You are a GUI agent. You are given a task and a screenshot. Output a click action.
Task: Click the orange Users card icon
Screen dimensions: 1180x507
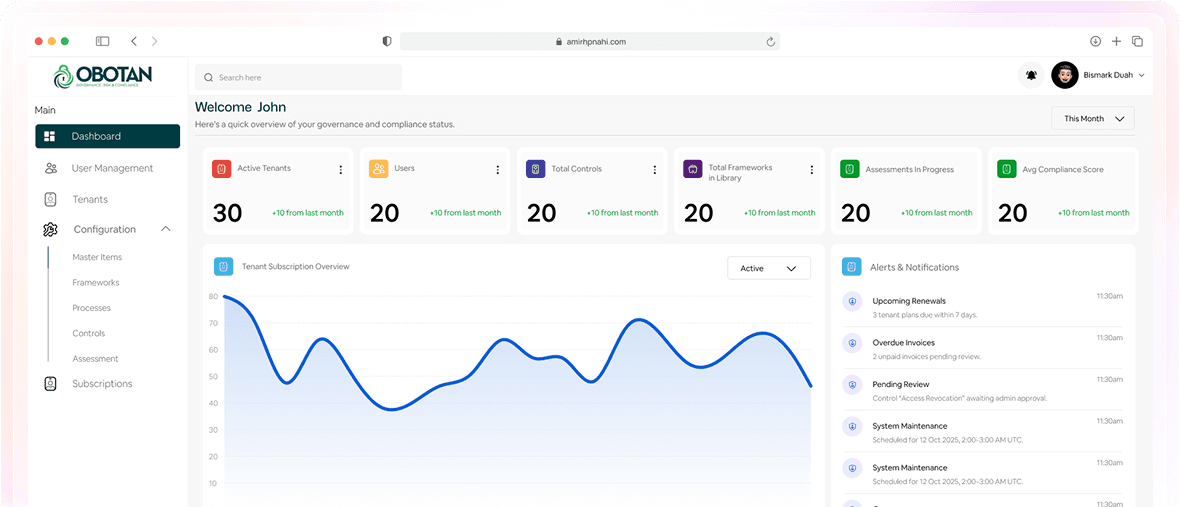click(x=379, y=168)
